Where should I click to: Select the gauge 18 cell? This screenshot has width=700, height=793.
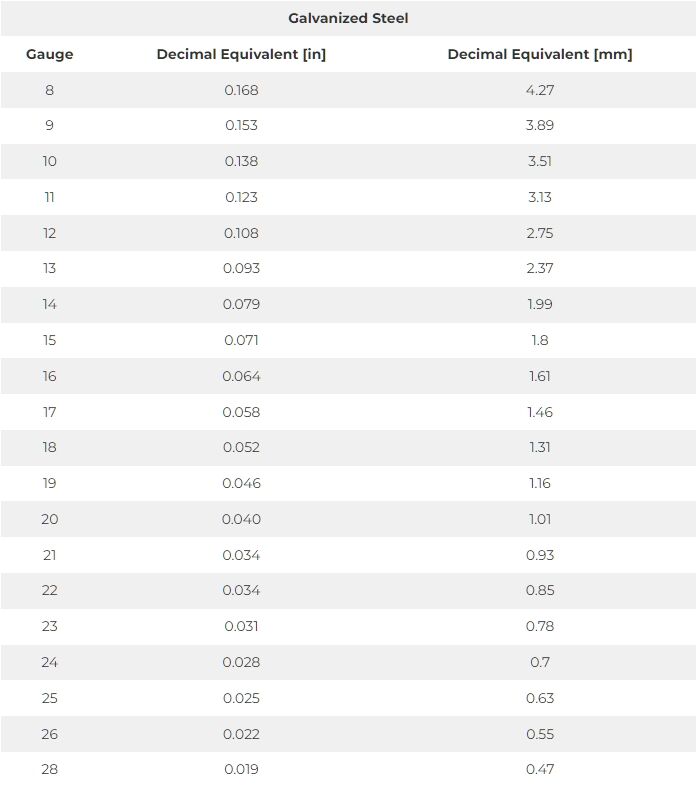pos(49,447)
